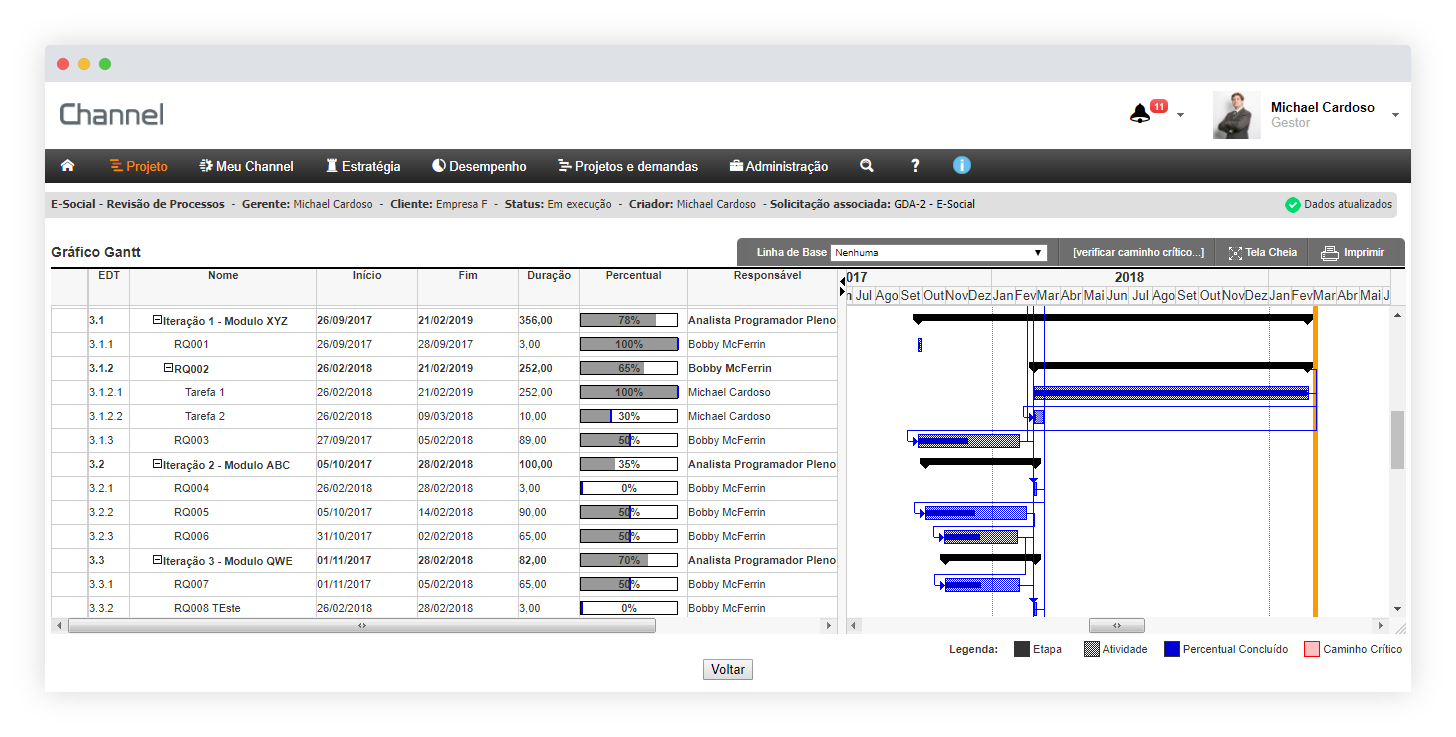The height and width of the screenshot is (737, 1456).
Task: Click the Gantt chart vertical scrollbar thumb
Action: (1397, 439)
